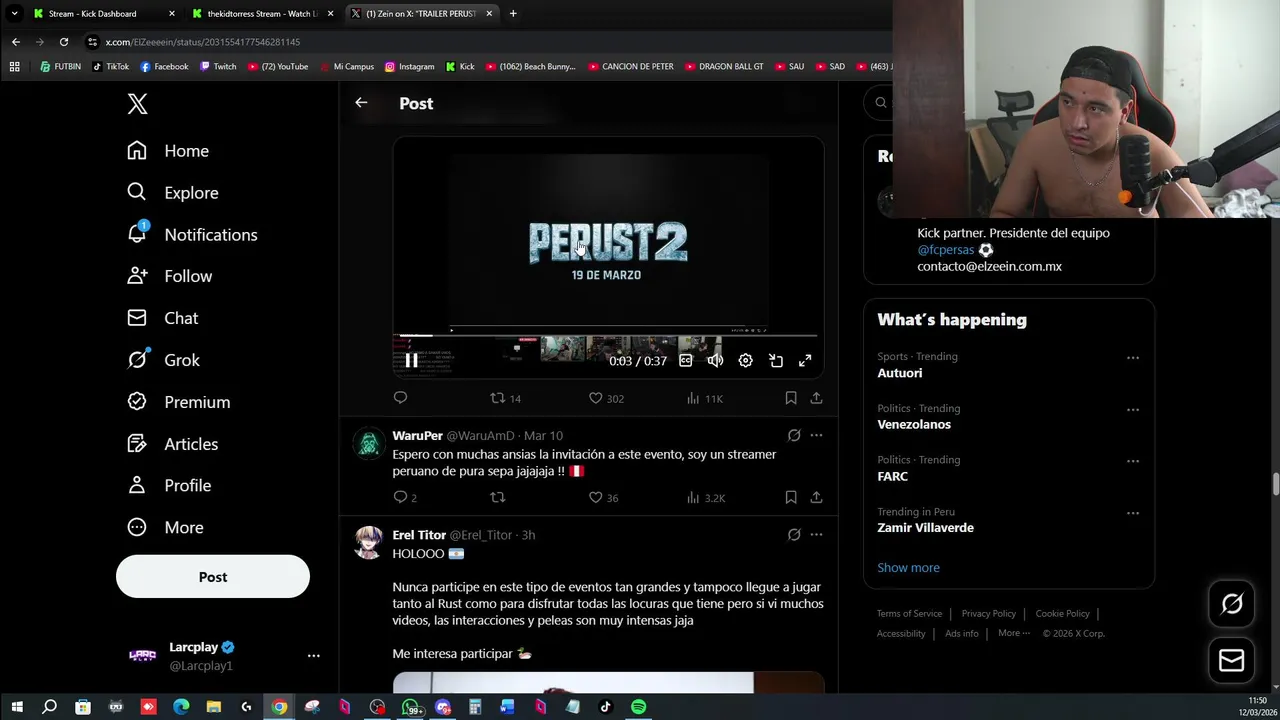Share the main post
Screen dimensions: 1280x720
[x=816, y=398]
